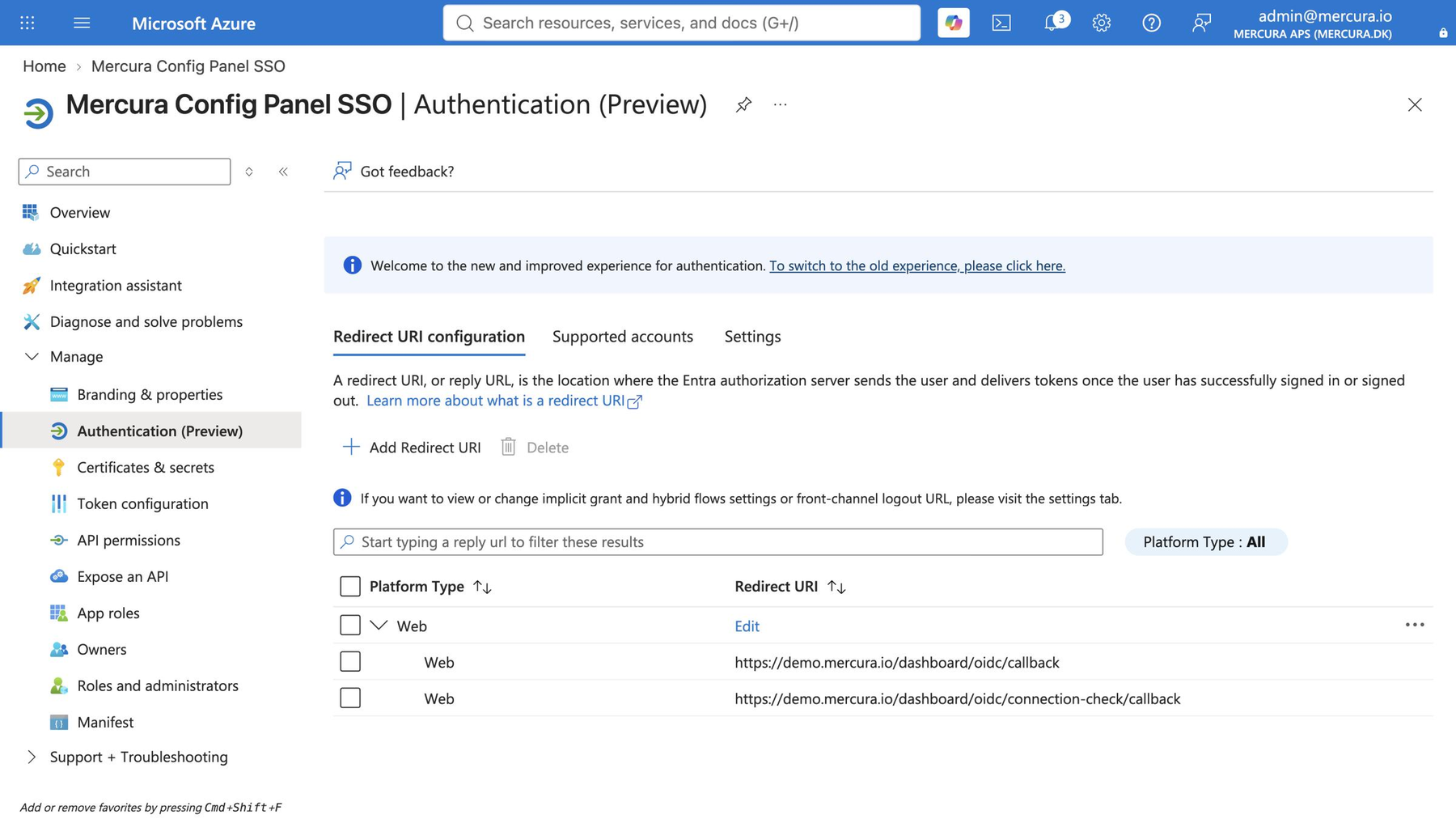The image size is (1456, 819).
Task: Collapse the Manage section
Action: (x=31, y=356)
